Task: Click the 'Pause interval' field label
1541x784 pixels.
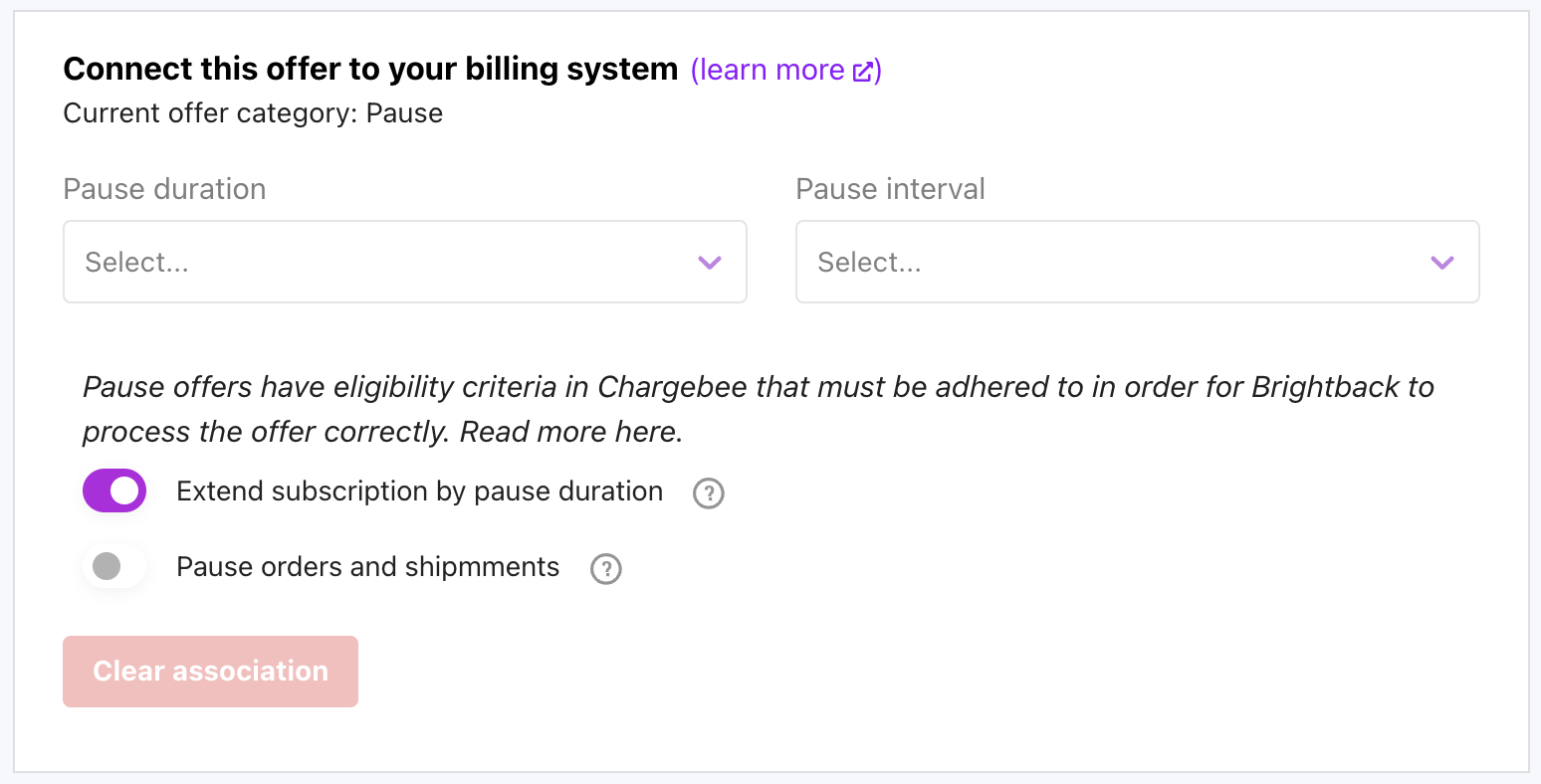Action: coord(890,189)
